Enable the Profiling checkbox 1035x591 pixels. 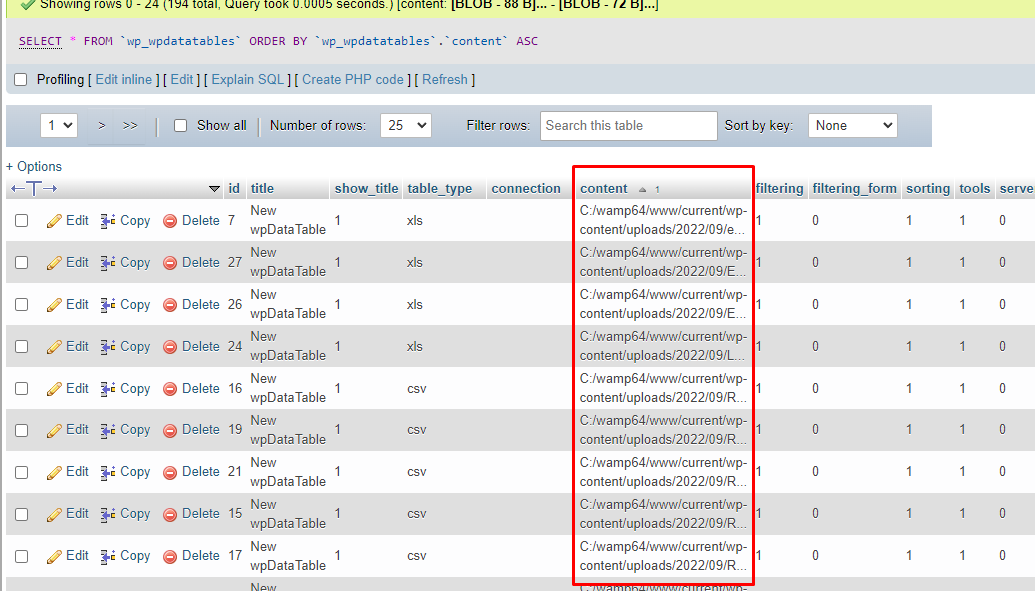coord(21,80)
